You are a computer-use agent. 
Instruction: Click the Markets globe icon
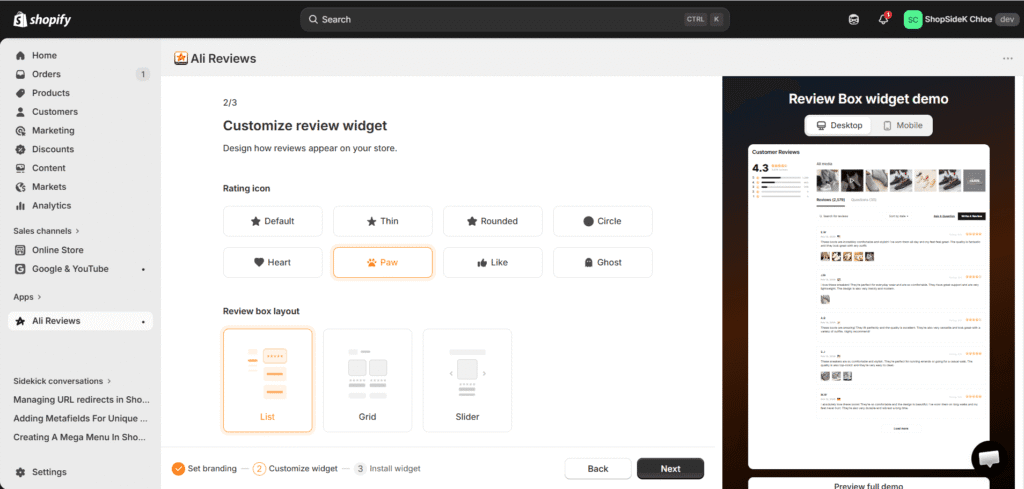[20, 187]
